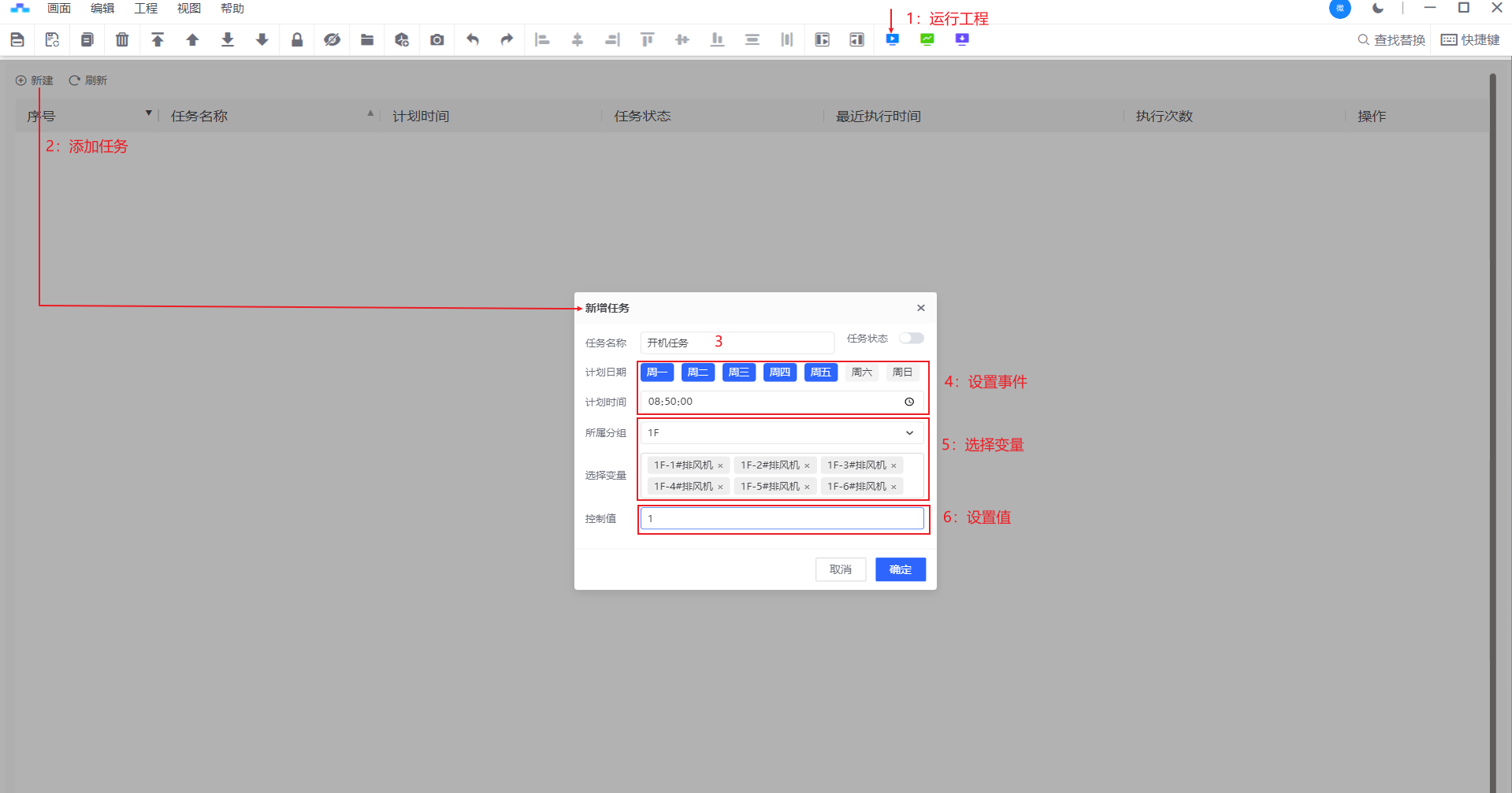Viewport: 1512px width, 793px height.
Task: Open the 工程 menu
Action: coord(146,9)
